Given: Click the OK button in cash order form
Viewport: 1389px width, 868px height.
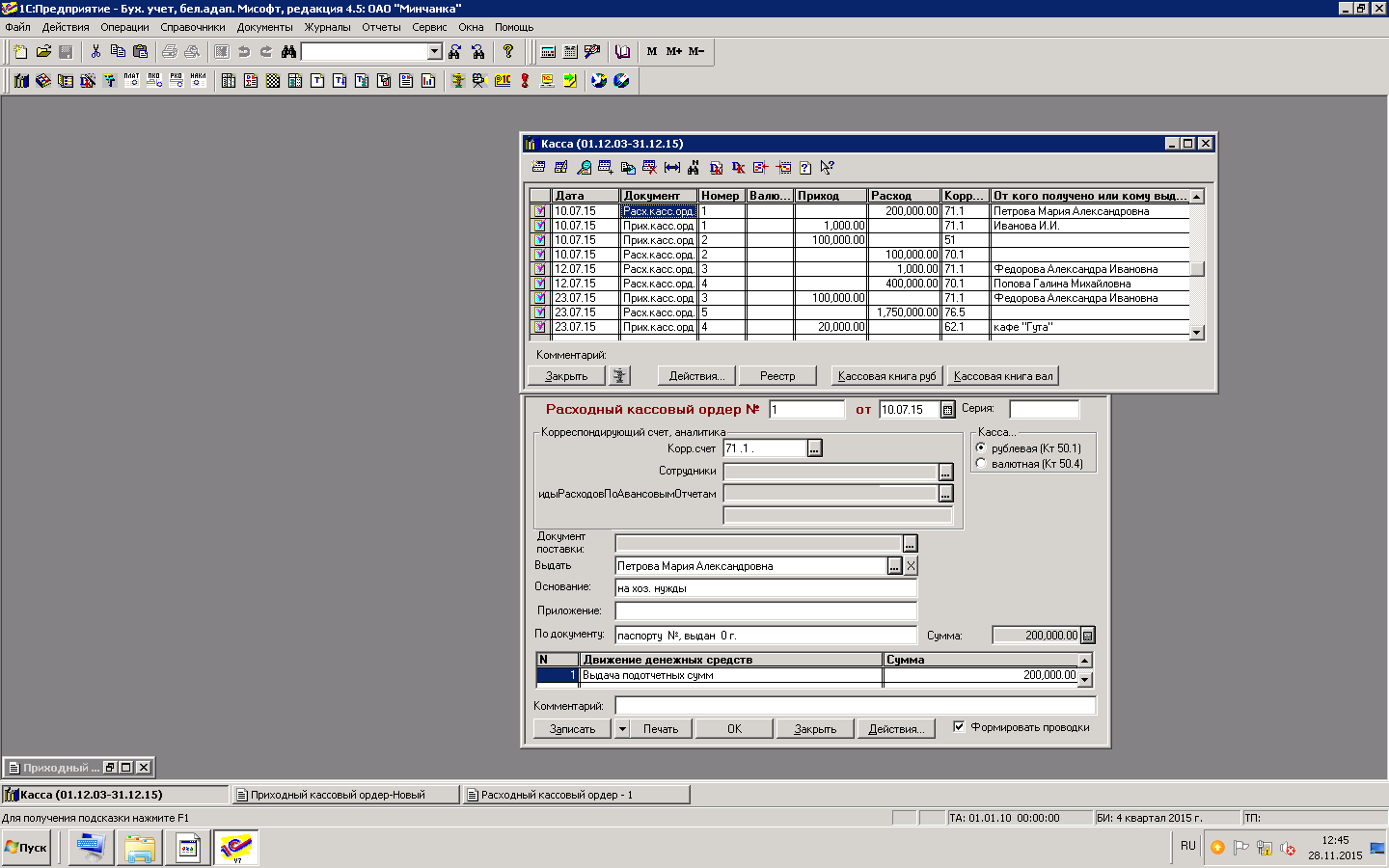Looking at the screenshot, I should click(734, 729).
